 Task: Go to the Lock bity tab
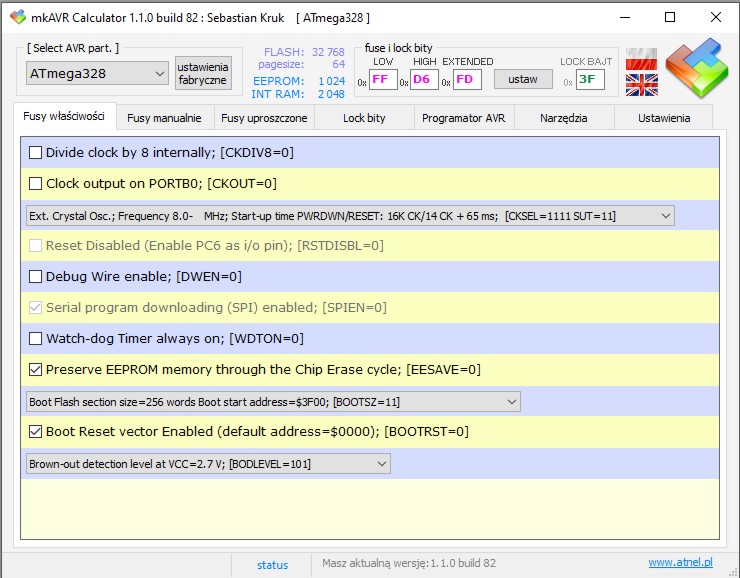coord(364,118)
